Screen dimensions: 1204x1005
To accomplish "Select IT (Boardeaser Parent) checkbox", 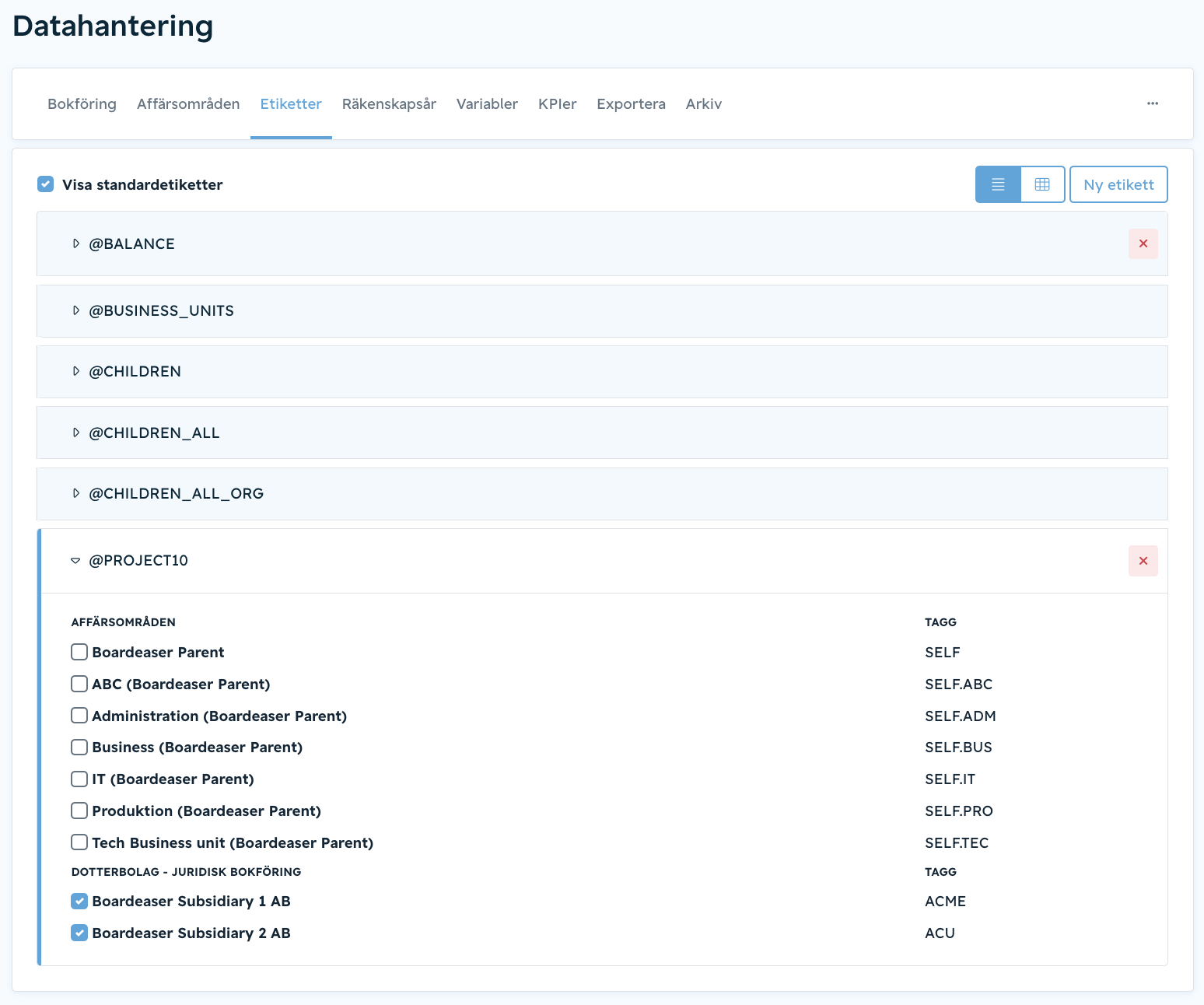I will 79,779.
